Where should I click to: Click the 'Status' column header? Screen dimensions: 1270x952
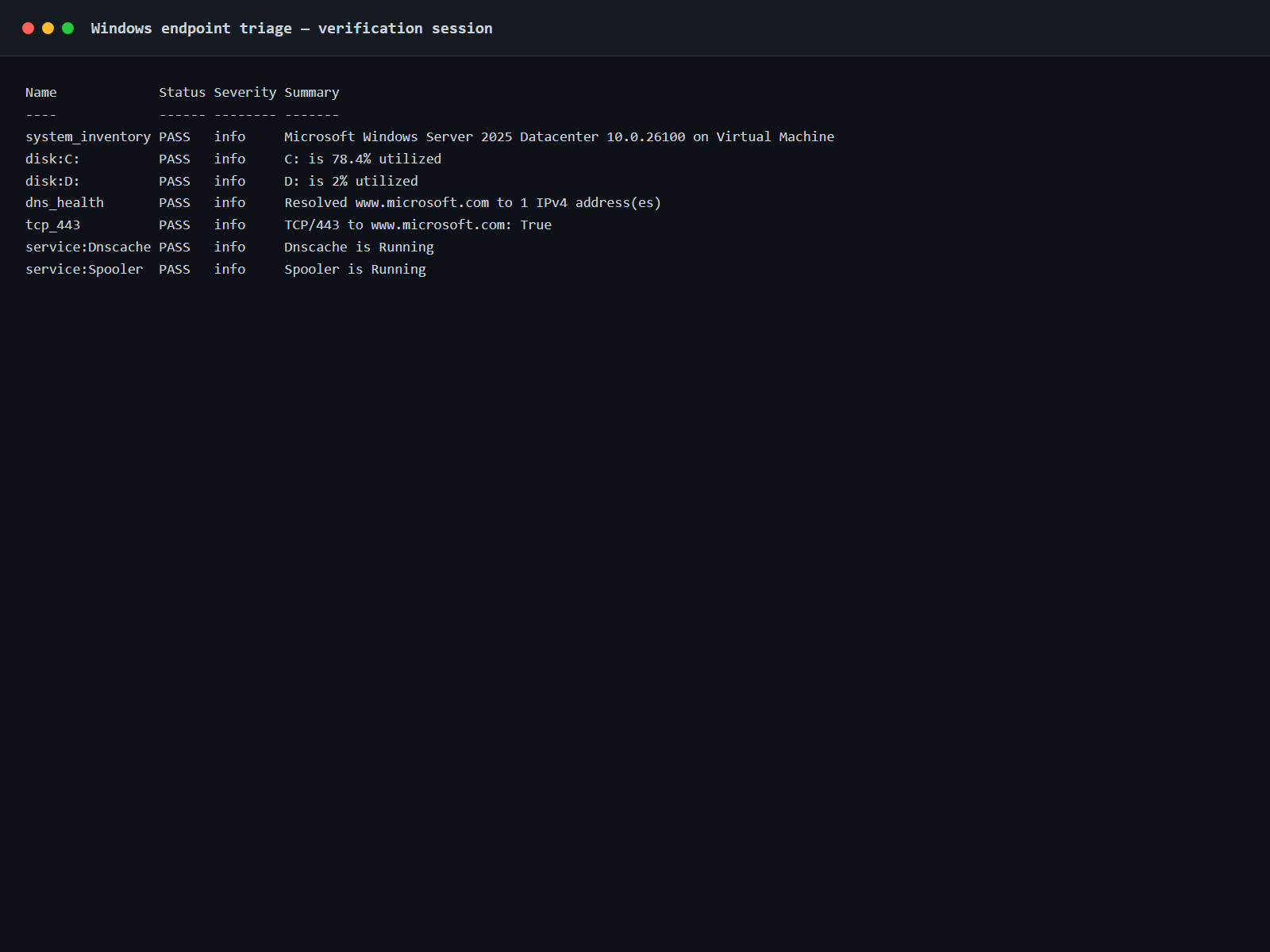182,92
